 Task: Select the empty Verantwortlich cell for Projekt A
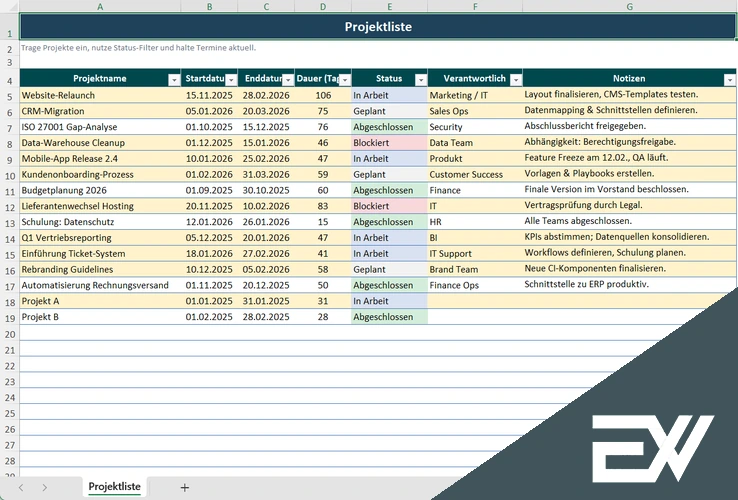(x=474, y=301)
